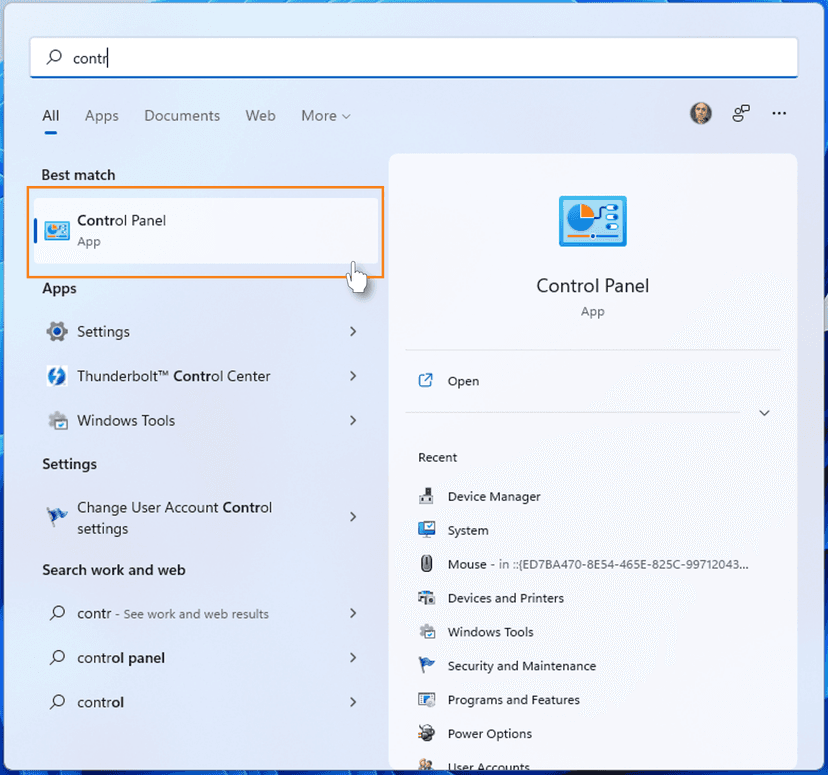This screenshot has width=828, height=775.
Task: Select the Web search tab
Action: coord(260,116)
